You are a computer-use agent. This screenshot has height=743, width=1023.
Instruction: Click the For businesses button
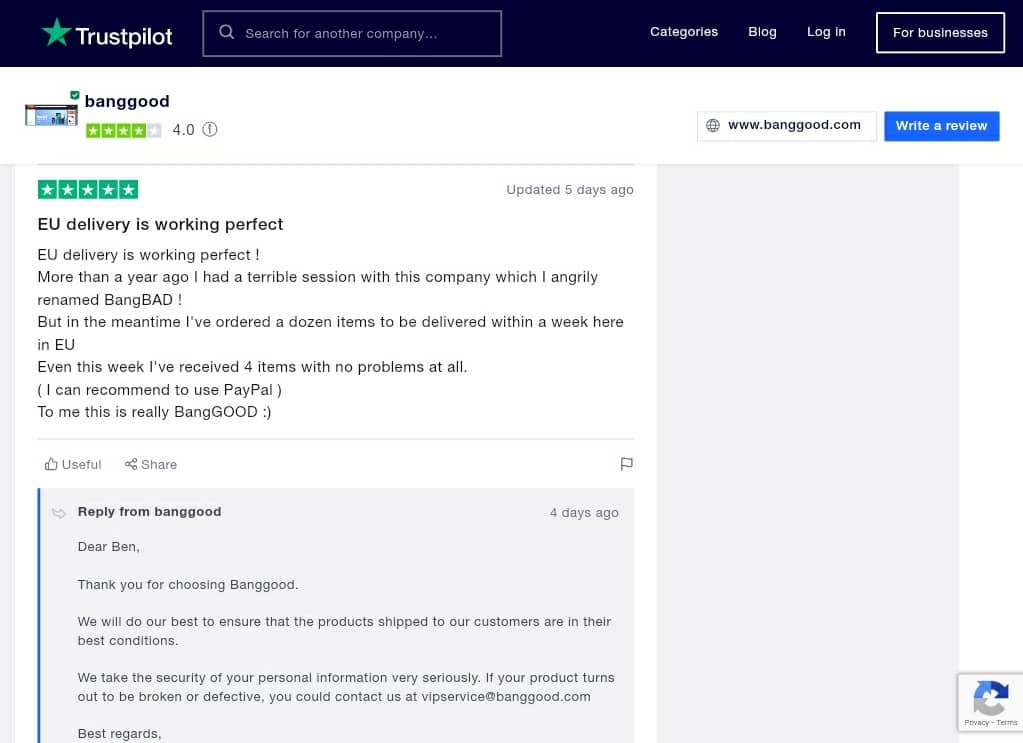(939, 33)
